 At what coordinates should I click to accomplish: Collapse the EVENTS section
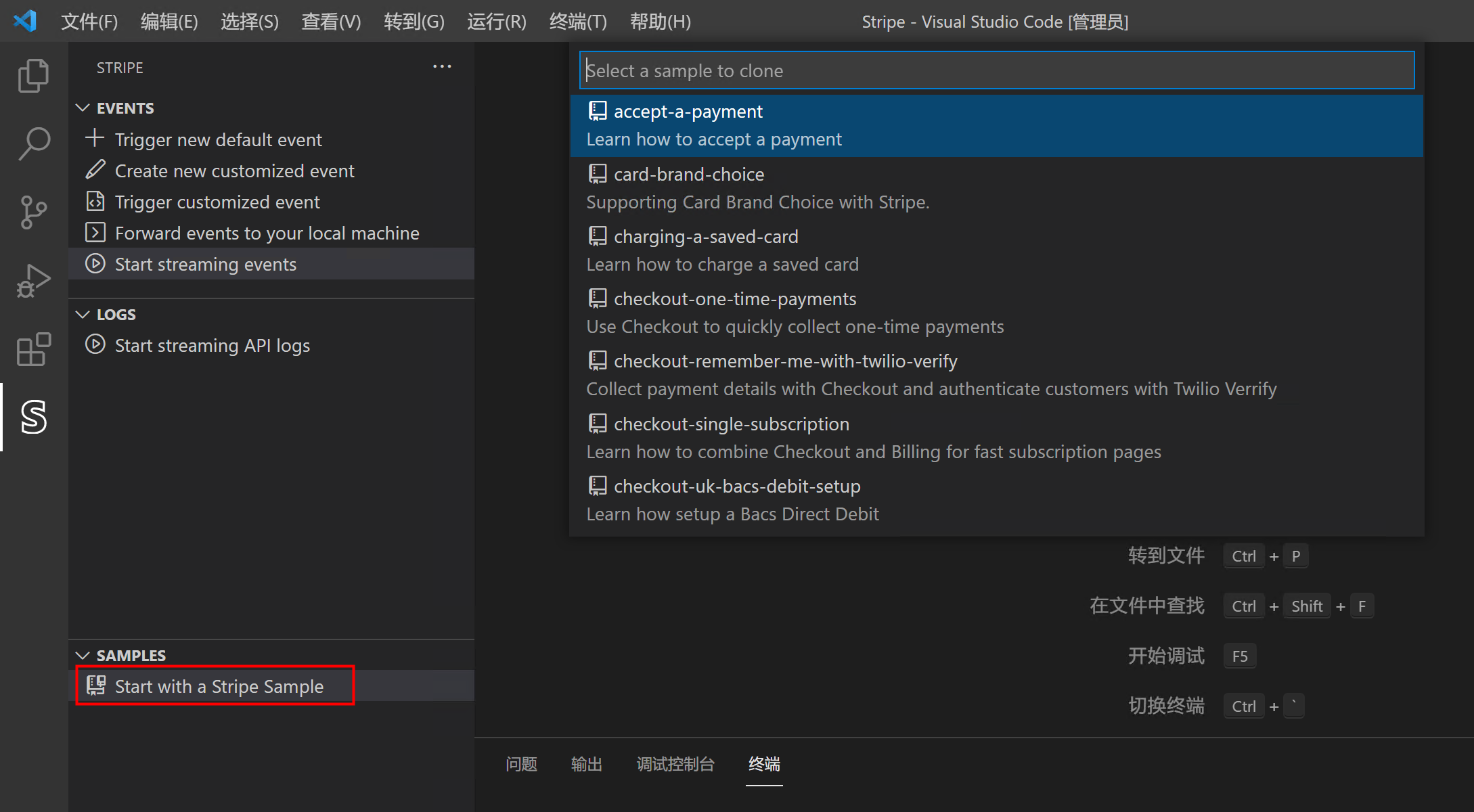(x=83, y=108)
